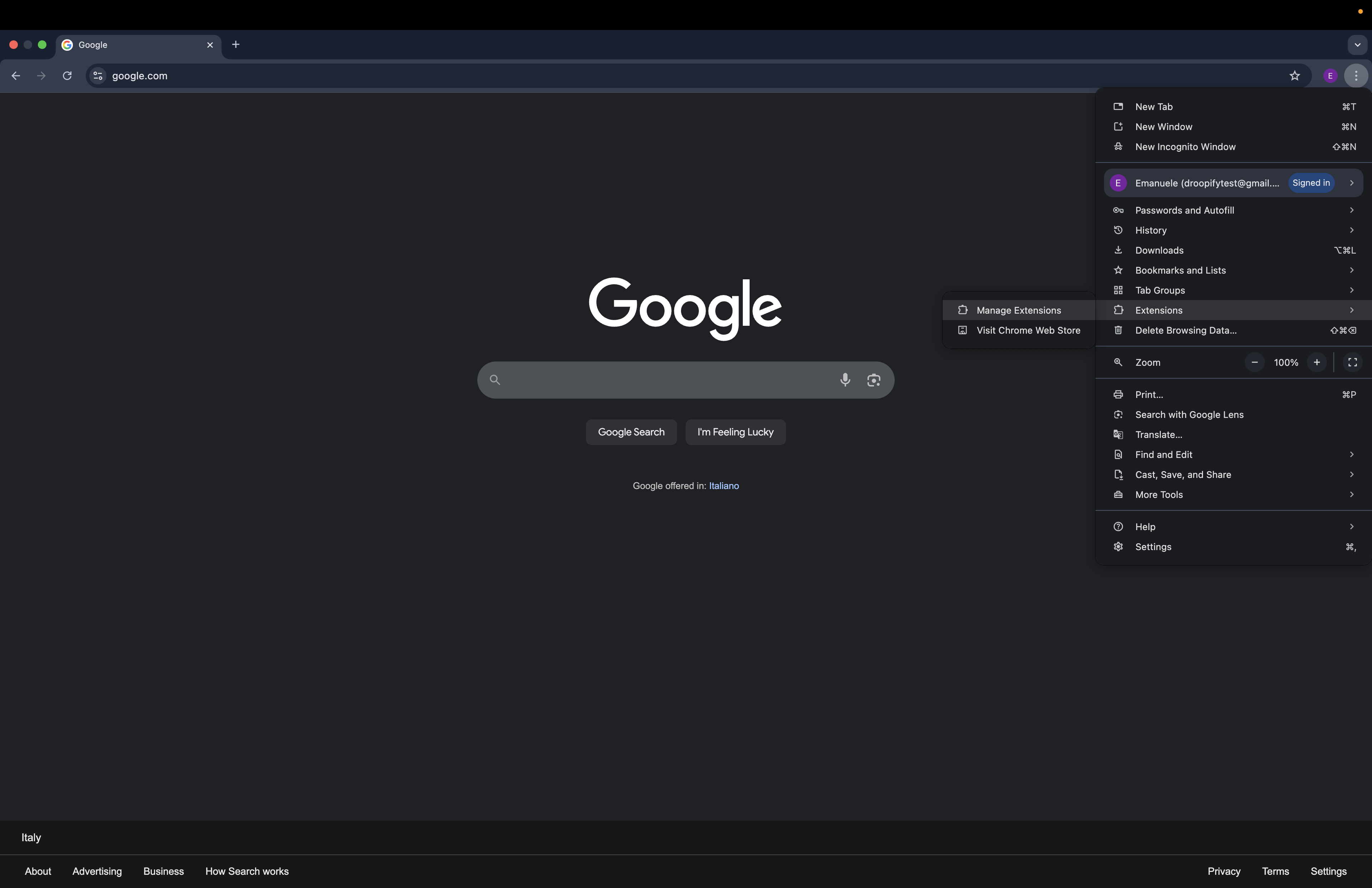This screenshot has width=1372, height=888.
Task: Open a new tab with plus icon
Action: [x=236, y=44]
